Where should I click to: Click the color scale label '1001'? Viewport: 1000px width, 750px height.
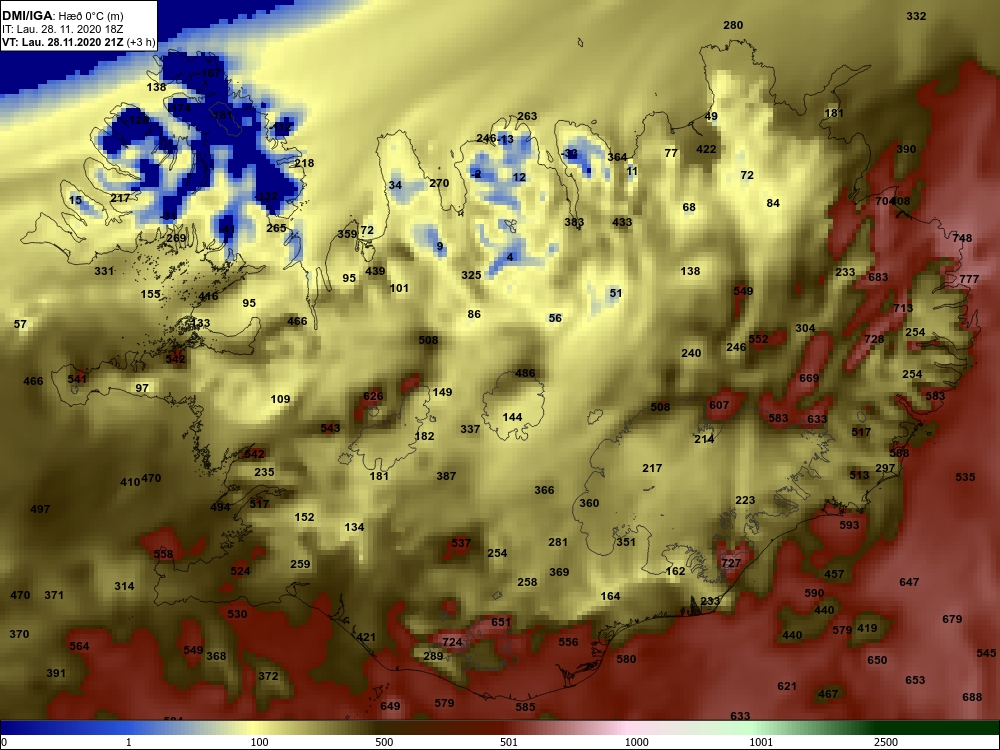[x=761, y=742]
